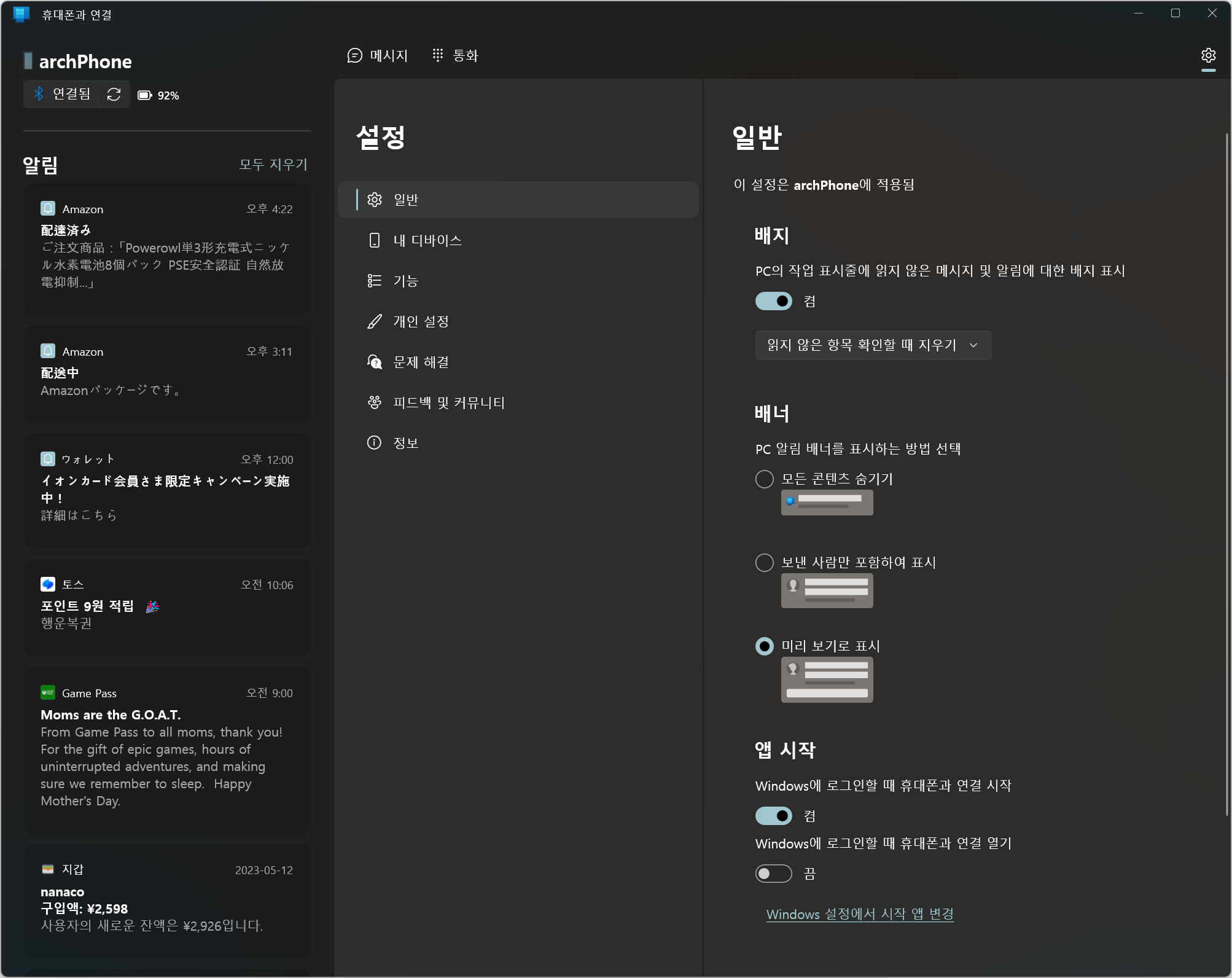Open 개인 설정 personalization section
Image resolution: width=1232 pixels, height=978 pixels.
tap(421, 321)
